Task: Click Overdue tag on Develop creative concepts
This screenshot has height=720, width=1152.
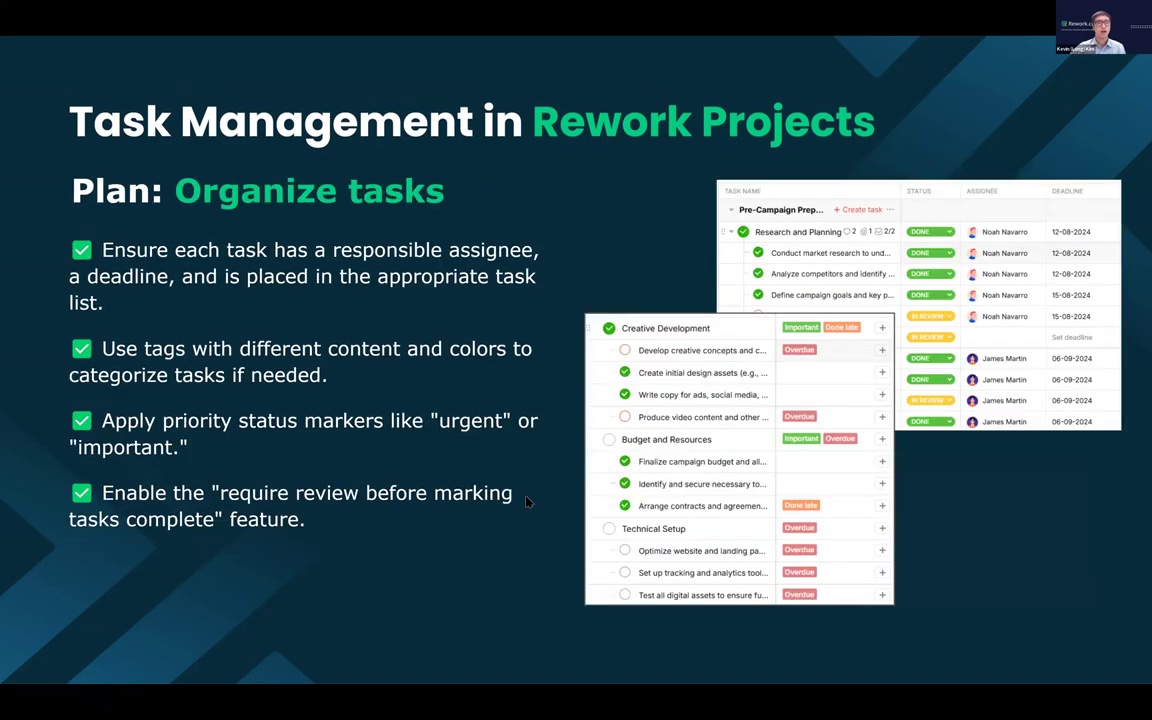Action: click(x=799, y=350)
